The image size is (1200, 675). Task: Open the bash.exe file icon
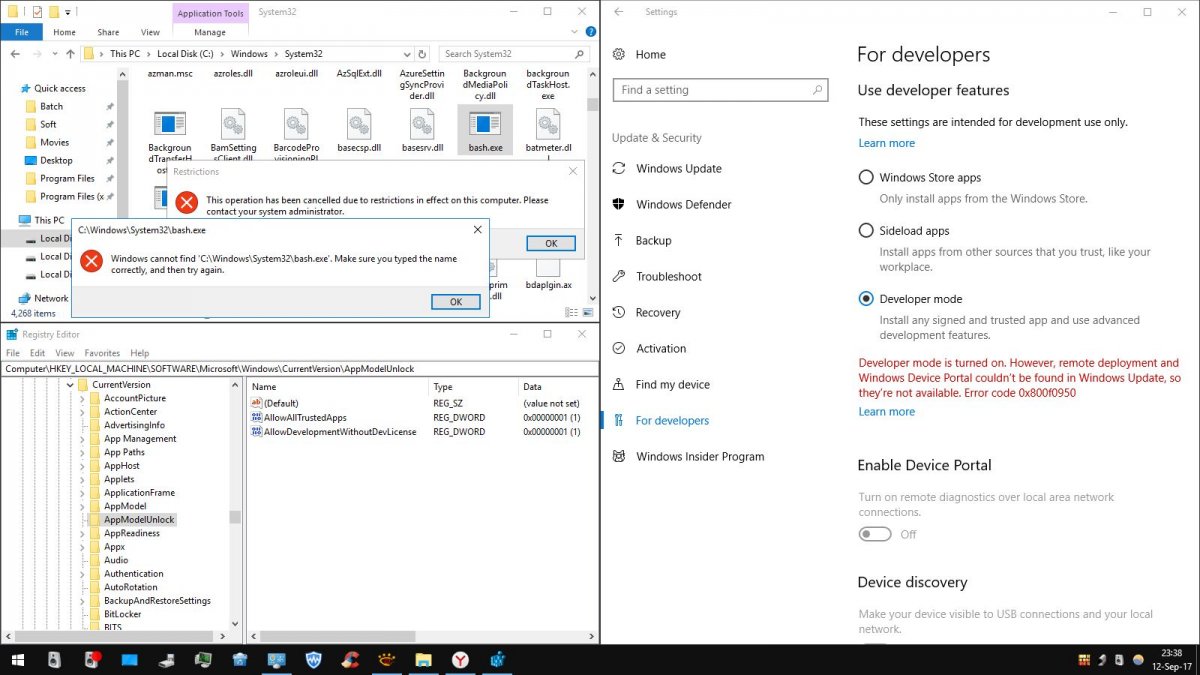(x=485, y=125)
